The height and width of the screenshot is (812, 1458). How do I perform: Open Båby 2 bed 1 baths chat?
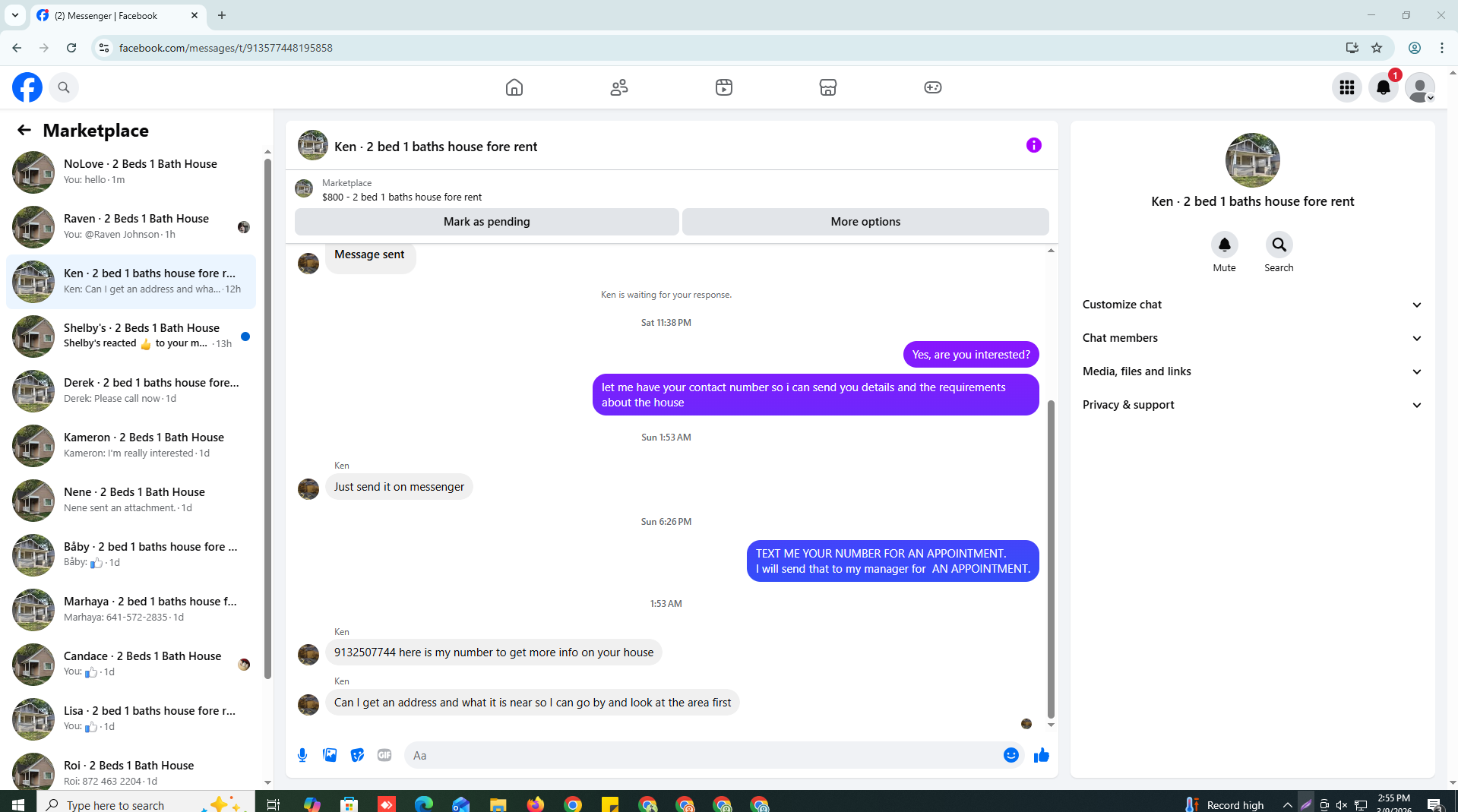click(x=131, y=554)
